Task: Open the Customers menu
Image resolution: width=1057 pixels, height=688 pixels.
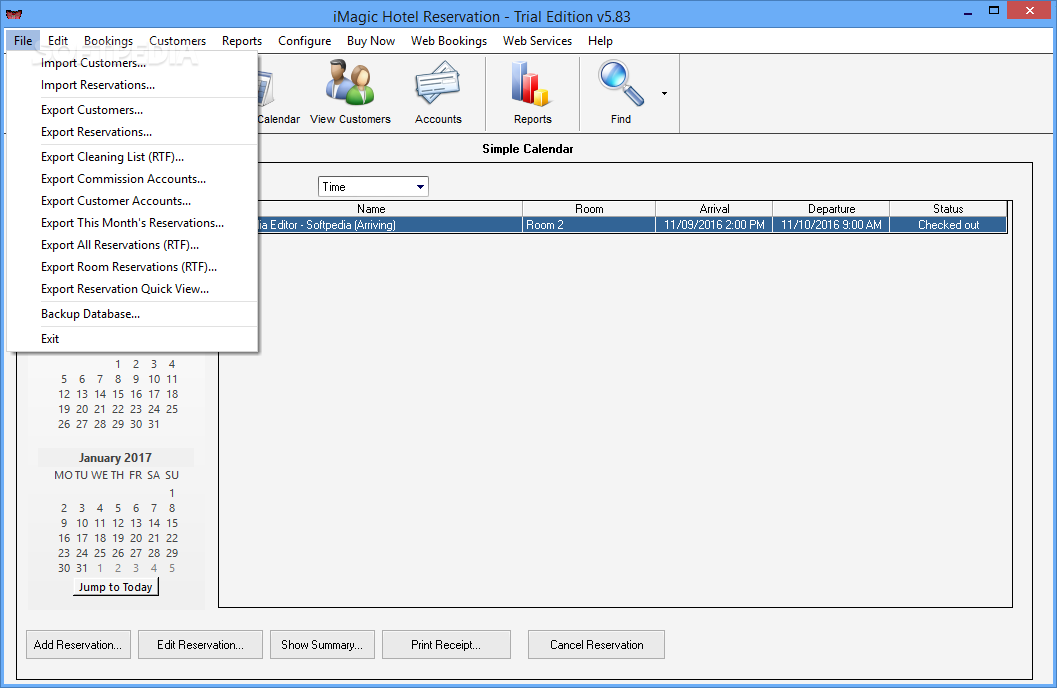Action: point(177,40)
